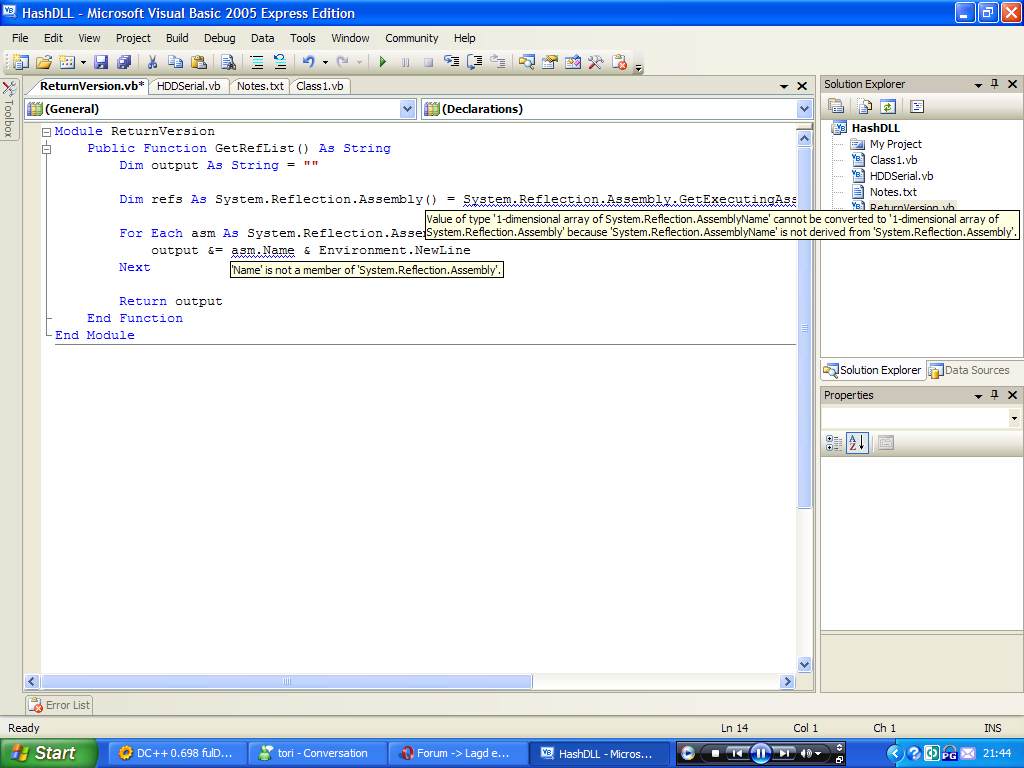Cut the selection with the scissors icon
Image resolution: width=1024 pixels, height=768 pixels.
pyautogui.click(x=152, y=62)
